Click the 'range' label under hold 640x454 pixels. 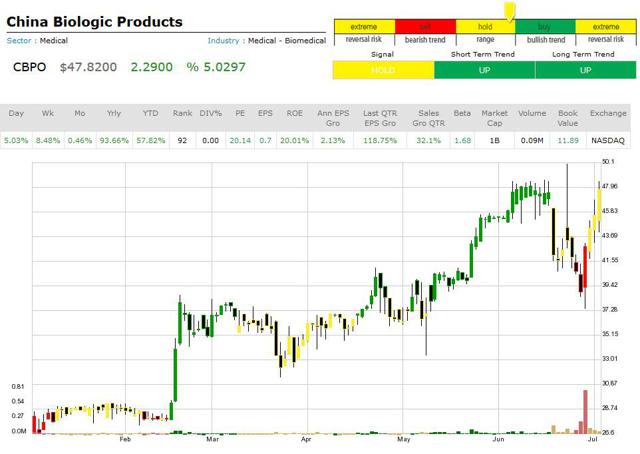[x=485, y=40]
